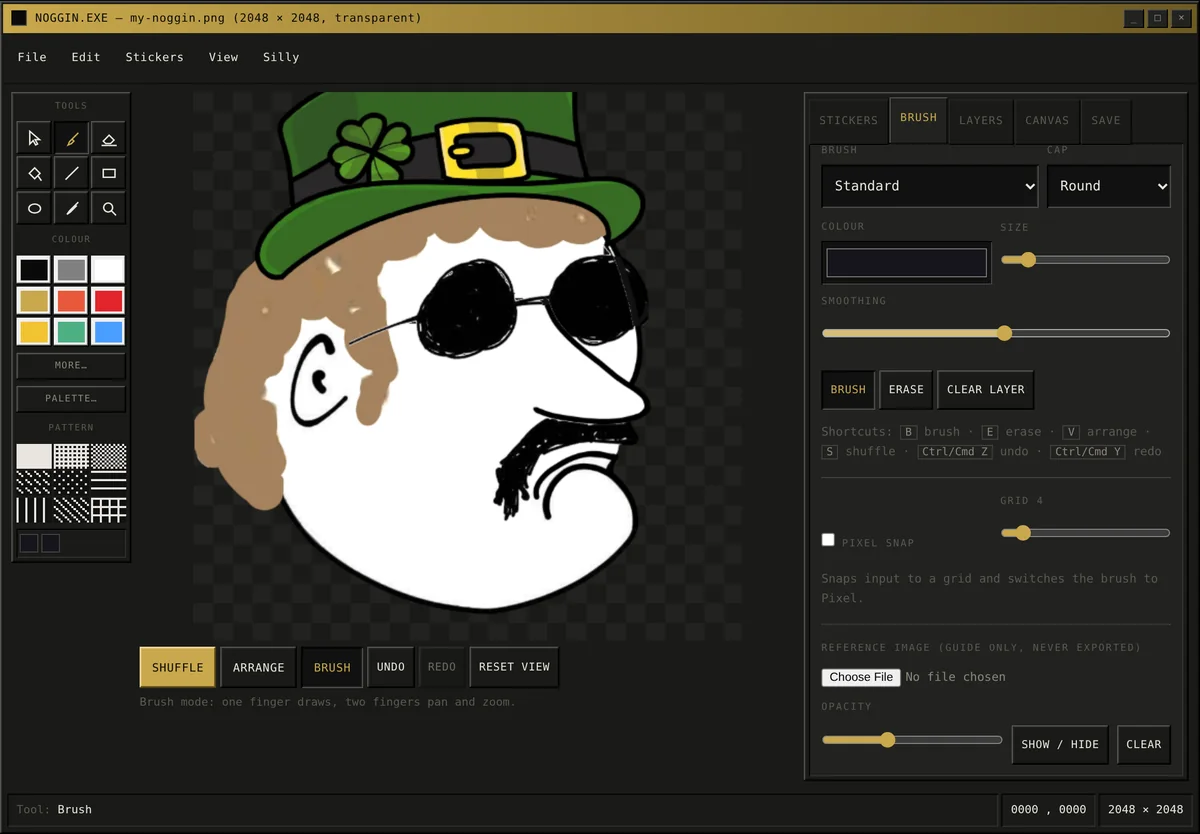Choose the yellow colour swatch
Viewport: 1200px width, 834px height.
(34, 331)
